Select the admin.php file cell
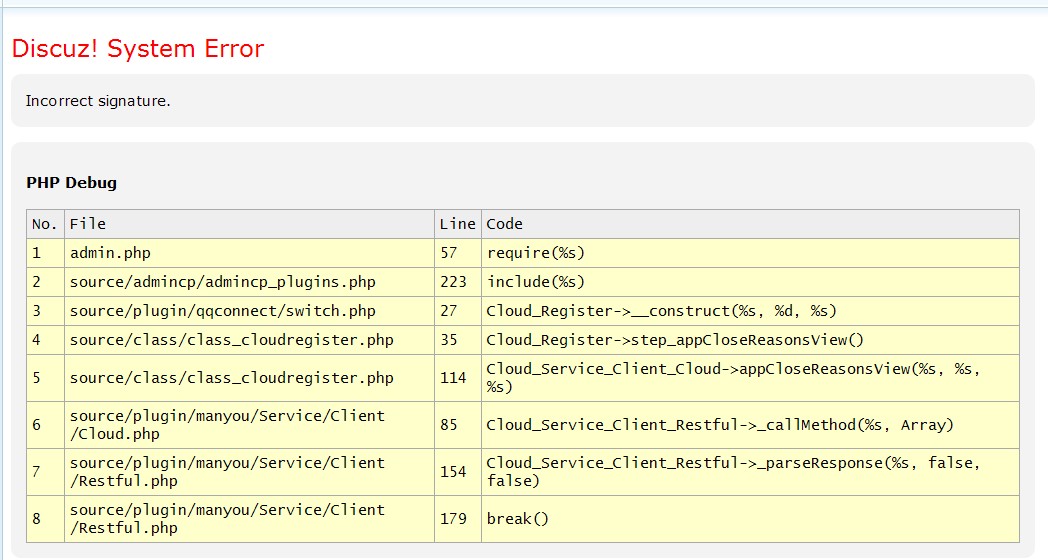The width and height of the screenshot is (1048, 560). (110, 253)
